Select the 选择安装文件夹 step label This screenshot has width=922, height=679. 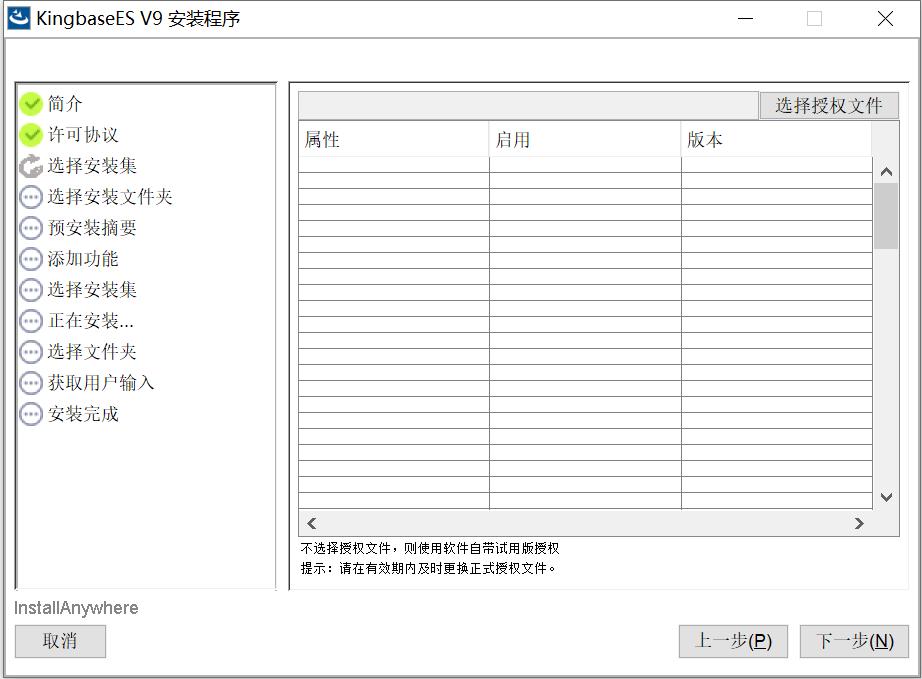pyautogui.click(x=110, y=197)
